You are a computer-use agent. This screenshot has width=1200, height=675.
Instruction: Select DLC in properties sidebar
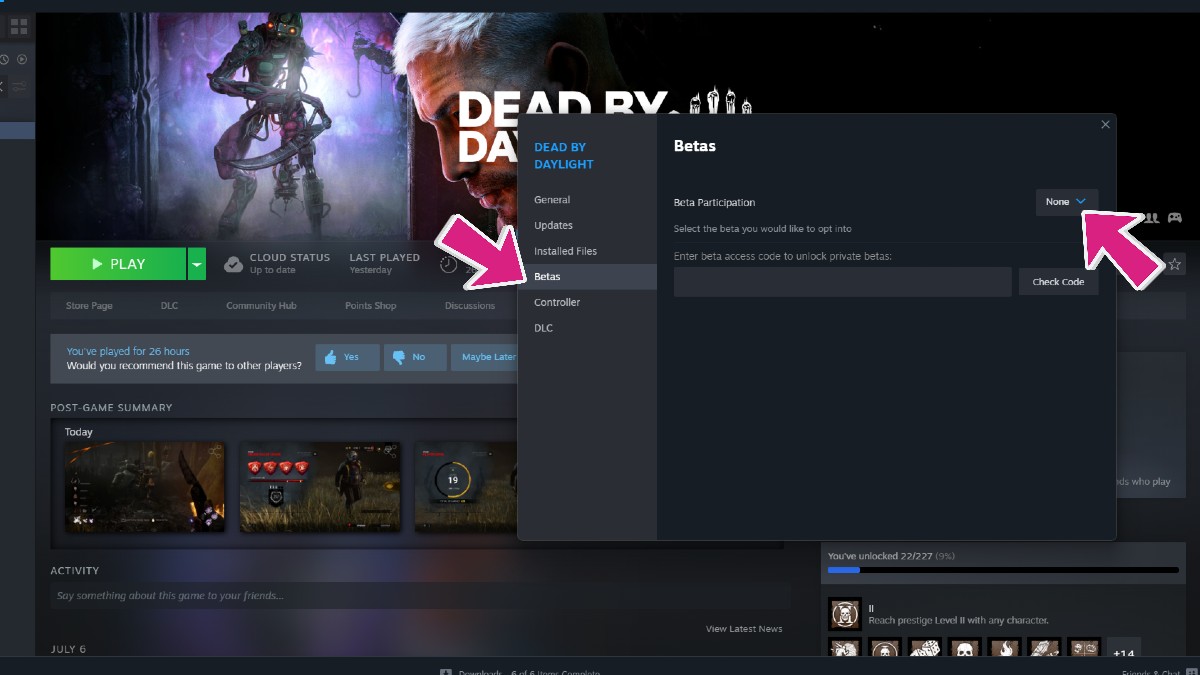587,328
